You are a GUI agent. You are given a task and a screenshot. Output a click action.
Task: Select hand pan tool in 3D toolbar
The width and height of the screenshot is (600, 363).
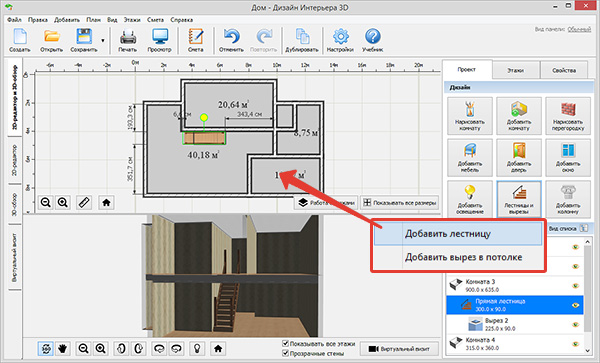(62, 348)
